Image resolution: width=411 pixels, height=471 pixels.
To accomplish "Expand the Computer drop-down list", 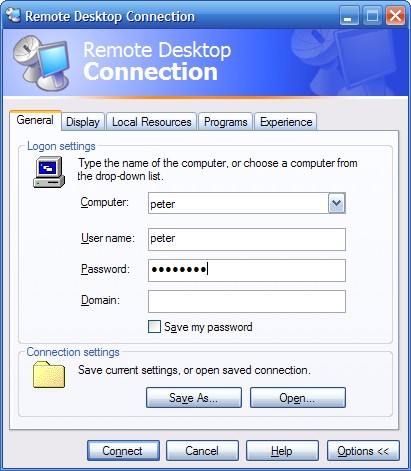I will point(336,203).
